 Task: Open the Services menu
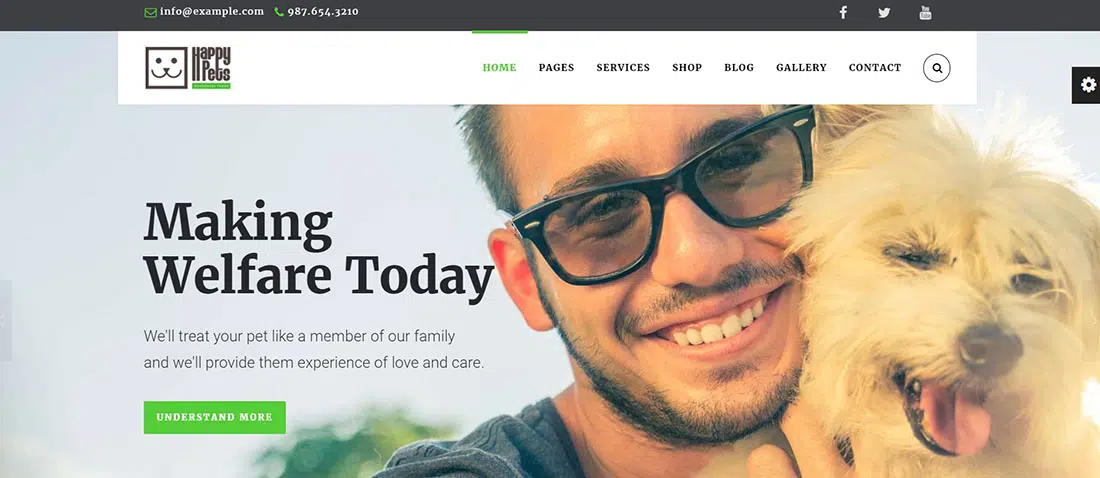(x=623, y=68)
